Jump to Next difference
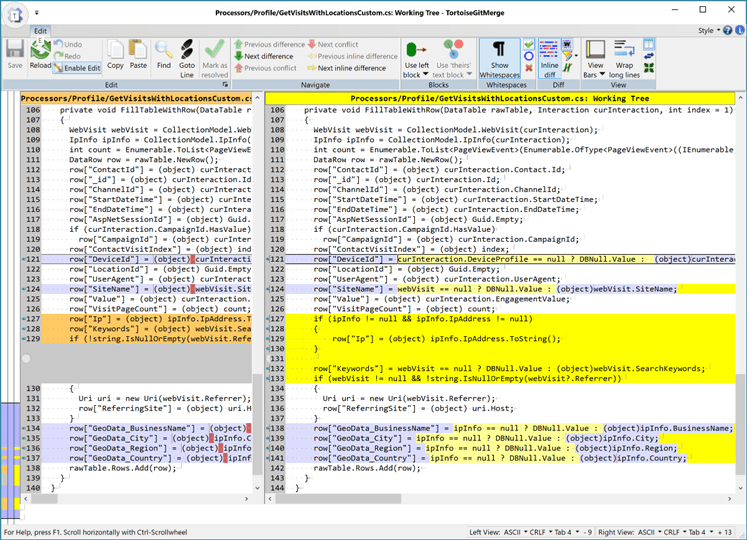The image size is (747, 540). 264,56
